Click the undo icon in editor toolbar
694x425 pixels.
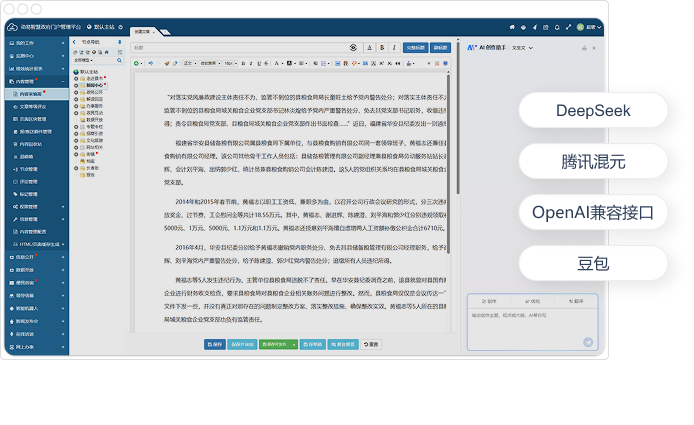pos(151,64)
